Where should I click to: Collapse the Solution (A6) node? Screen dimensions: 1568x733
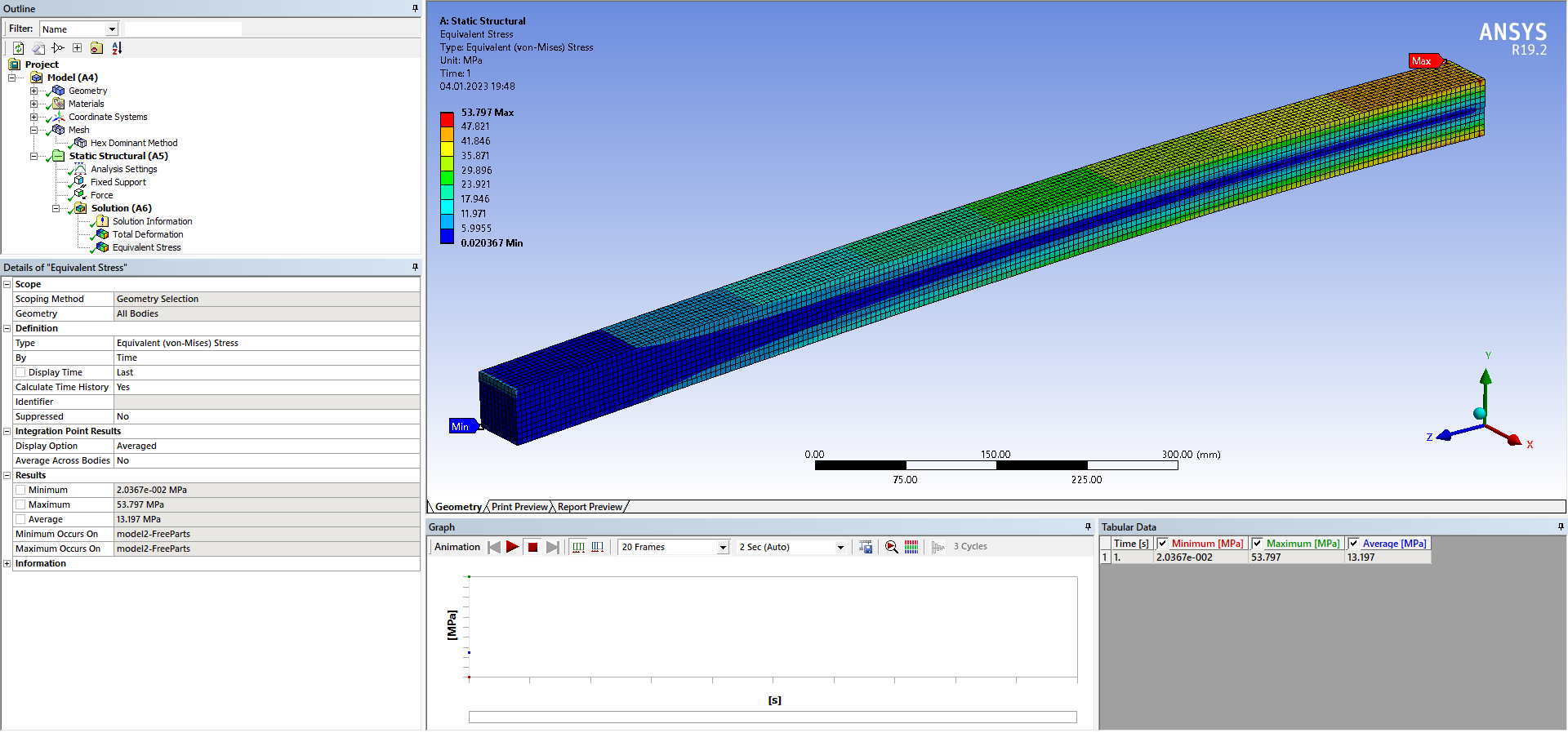coord(56,208)
